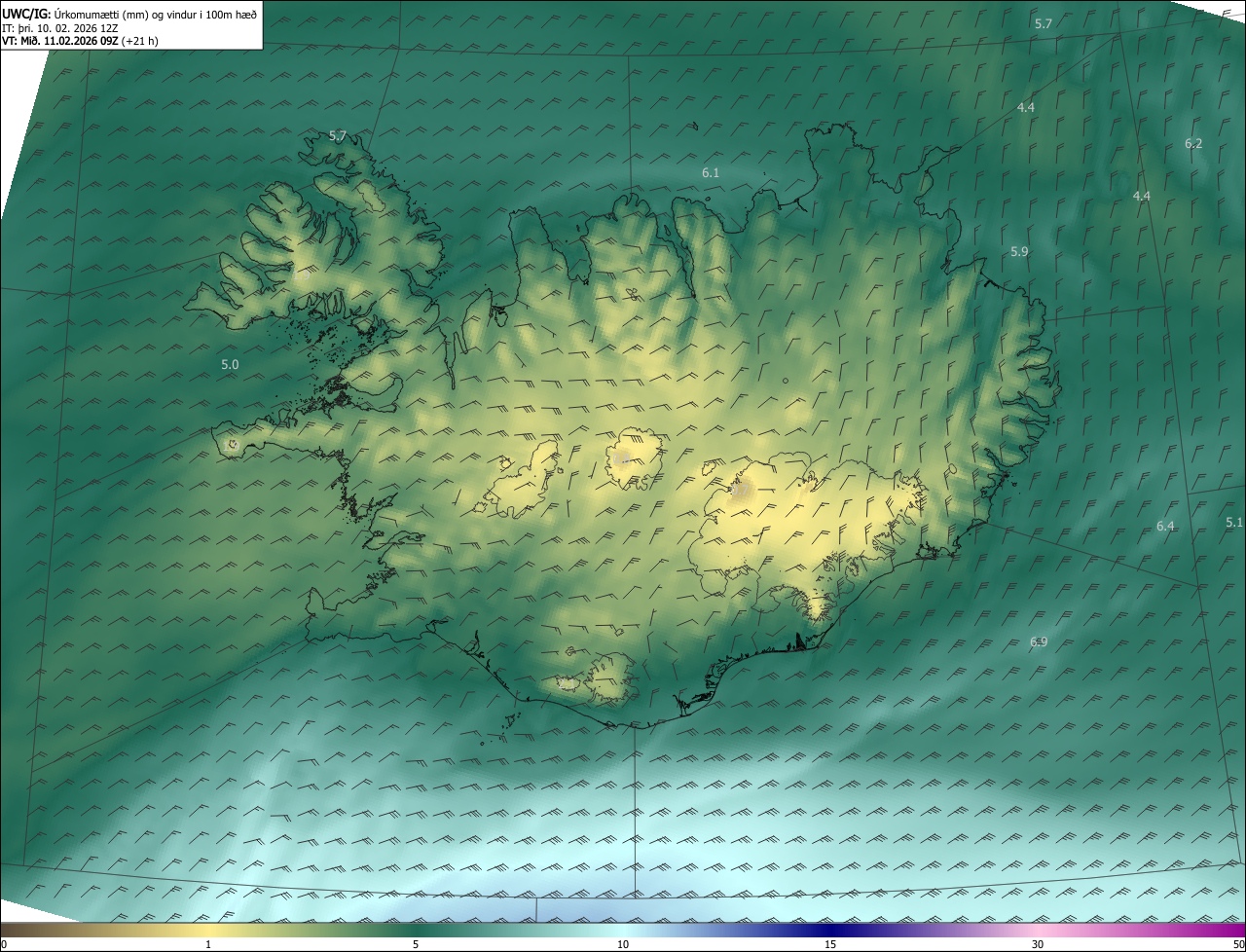This screenshot has height=952, width=1246.
Task: Click the 6.9 value off the southeast coast
Action: (x=1039, y=641)
